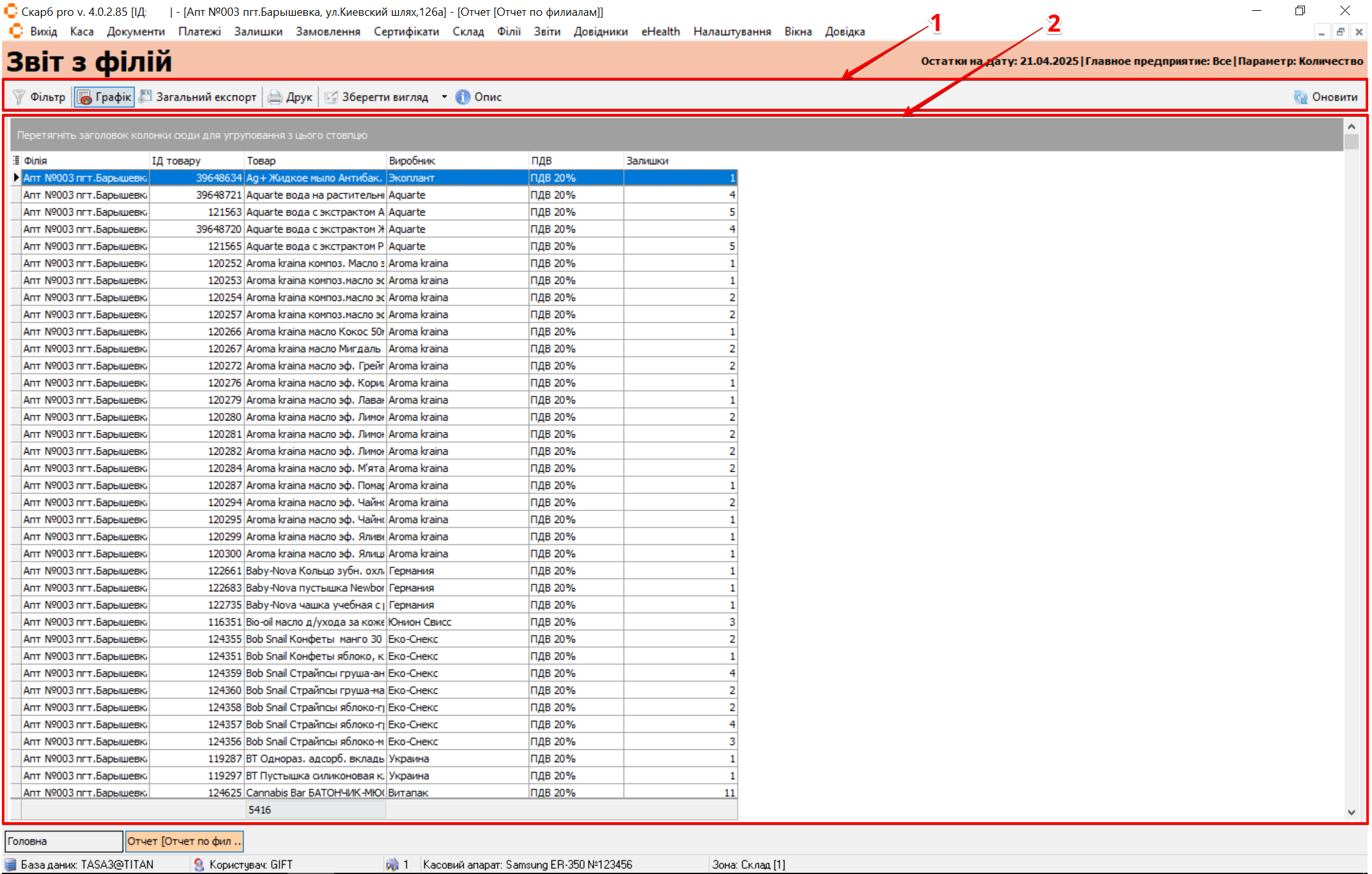
Task: Open the Звіти menu
Action: (x=547, y=32)
